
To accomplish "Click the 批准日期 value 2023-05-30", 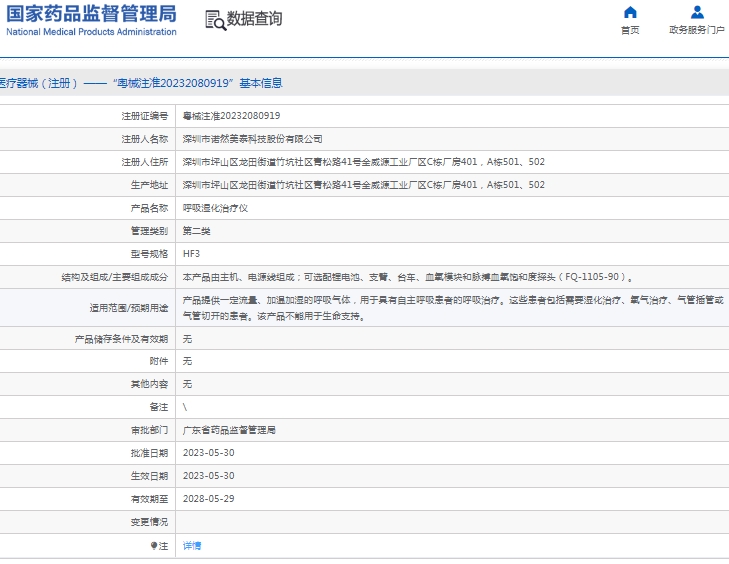I will (208, 453).
